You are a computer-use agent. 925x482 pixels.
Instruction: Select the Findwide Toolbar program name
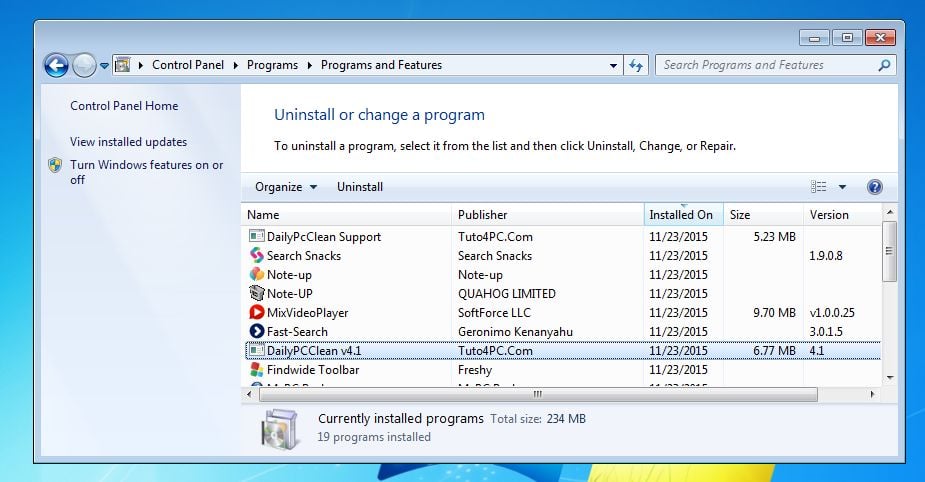313,369
